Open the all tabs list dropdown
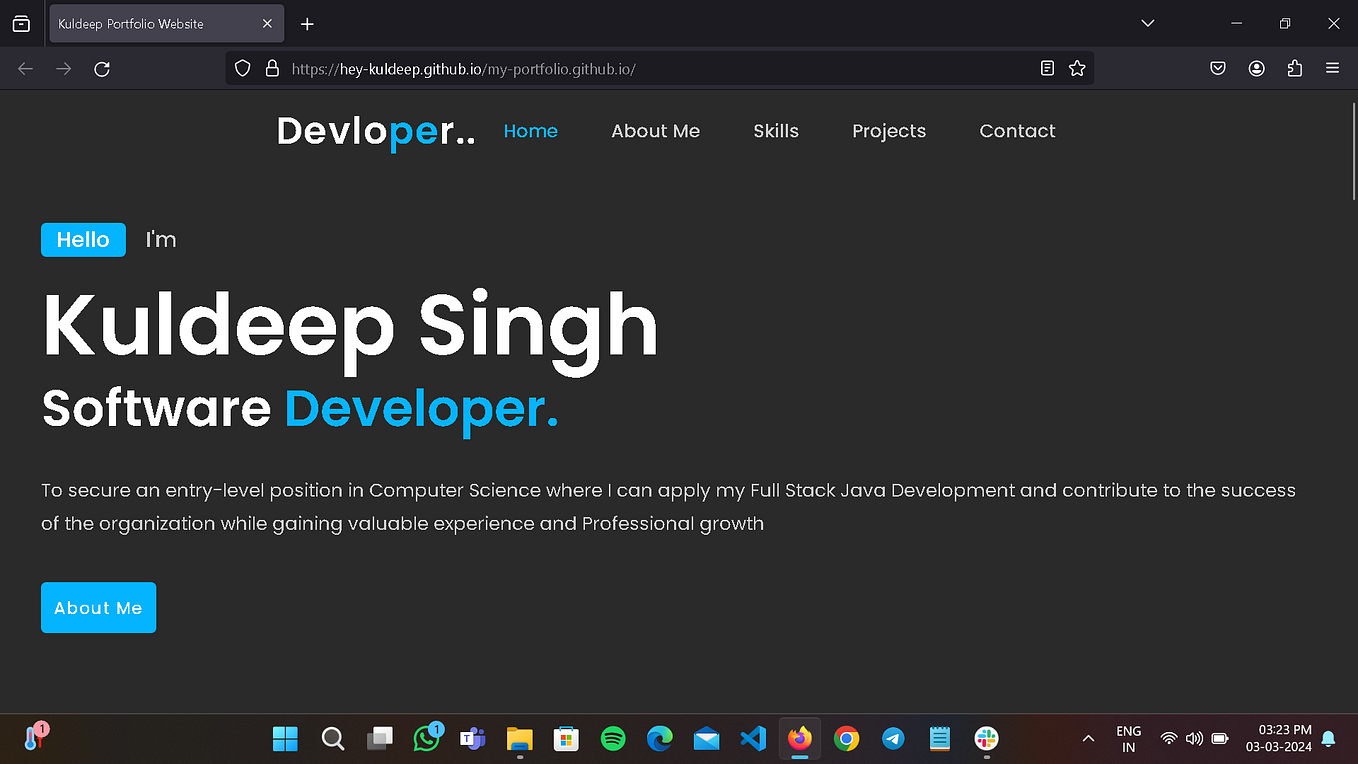The width and height of the screenshot is (1358, 764). [1147, 23]
